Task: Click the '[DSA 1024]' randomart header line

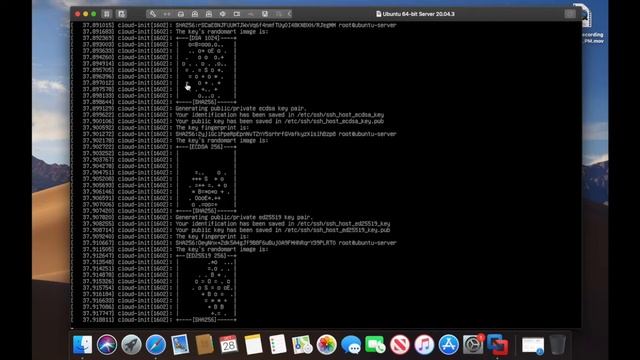Action: coord(206,38)
